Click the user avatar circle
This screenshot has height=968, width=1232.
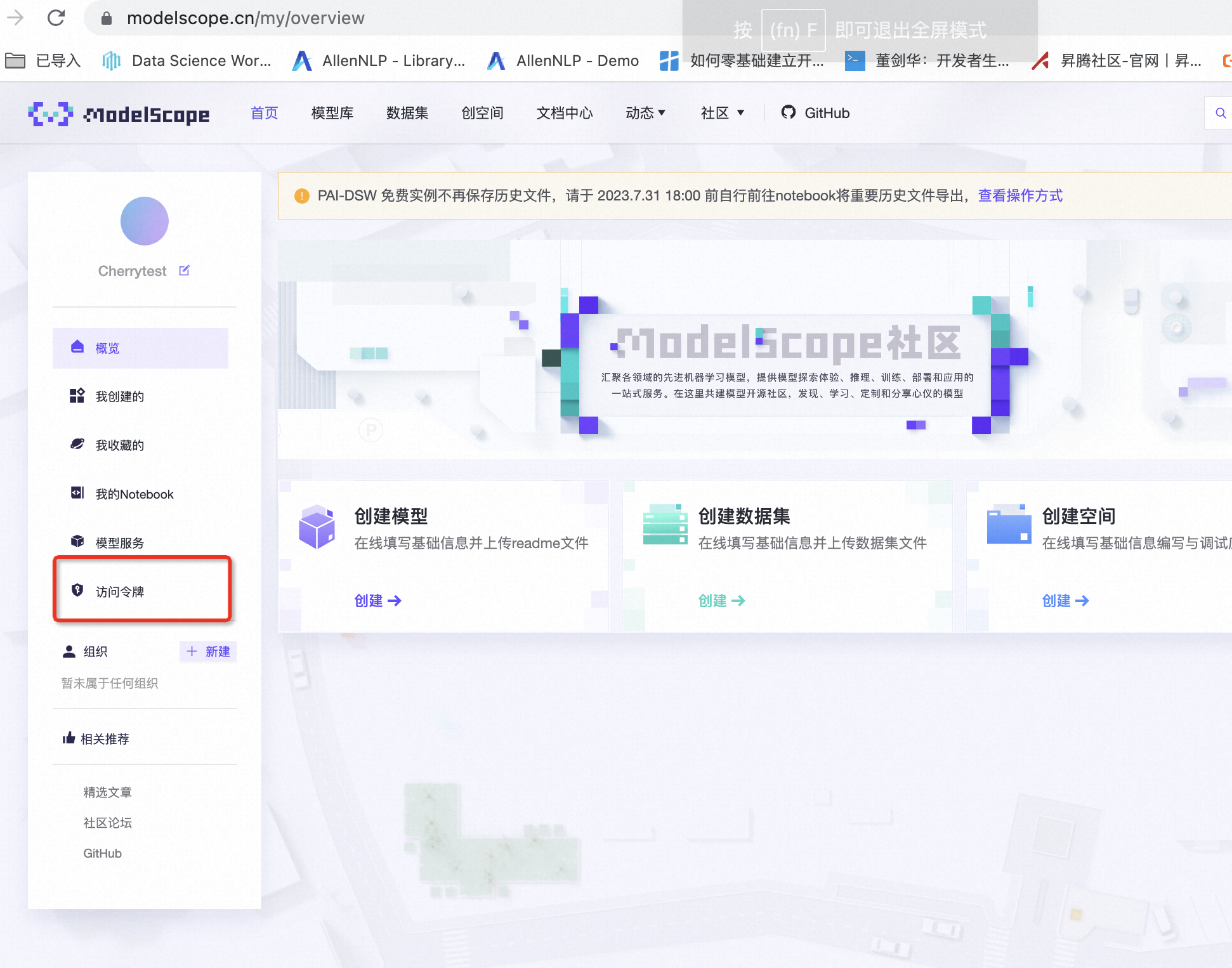(x=144, y=221)
